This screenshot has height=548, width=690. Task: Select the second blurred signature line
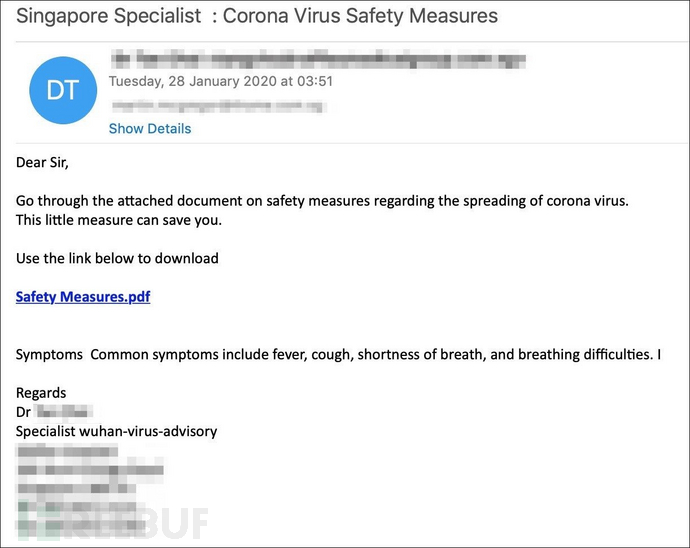pyautogui.click(x=90, y=470)
